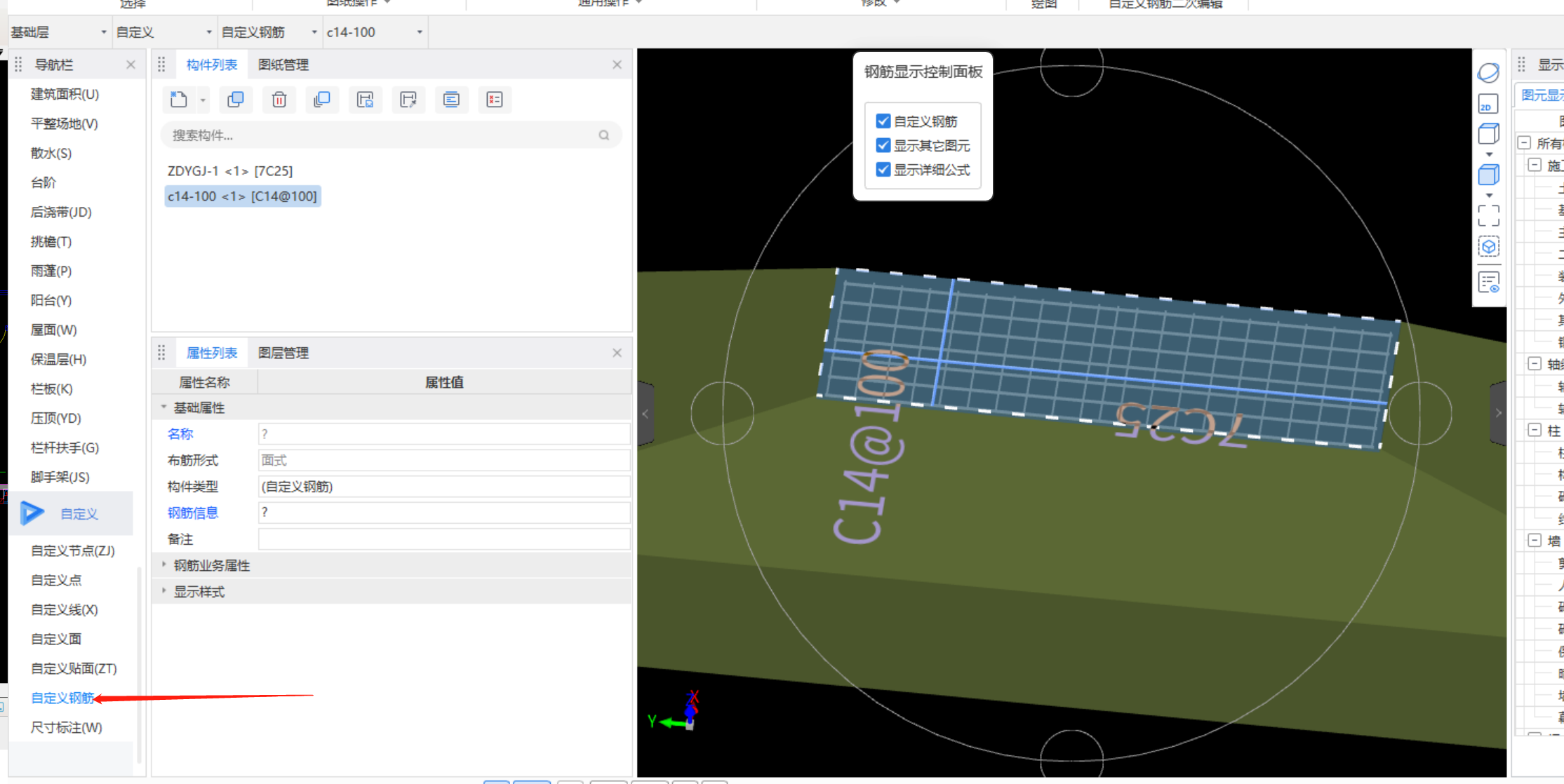Click the 搜索构件 search field
1564x784 pixels.
[391, 135]
